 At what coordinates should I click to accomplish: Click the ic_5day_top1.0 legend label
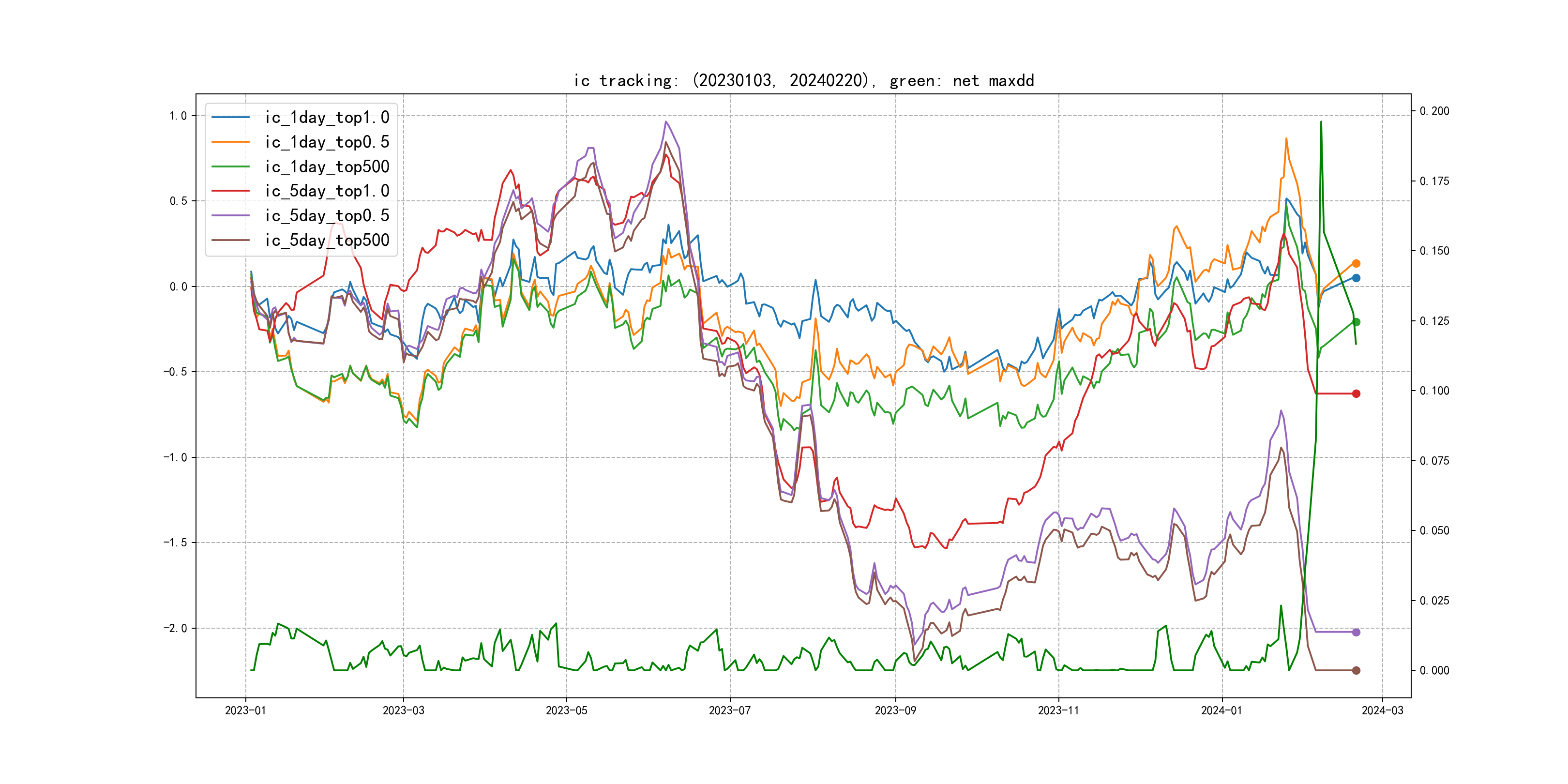(x=327, y=191)
